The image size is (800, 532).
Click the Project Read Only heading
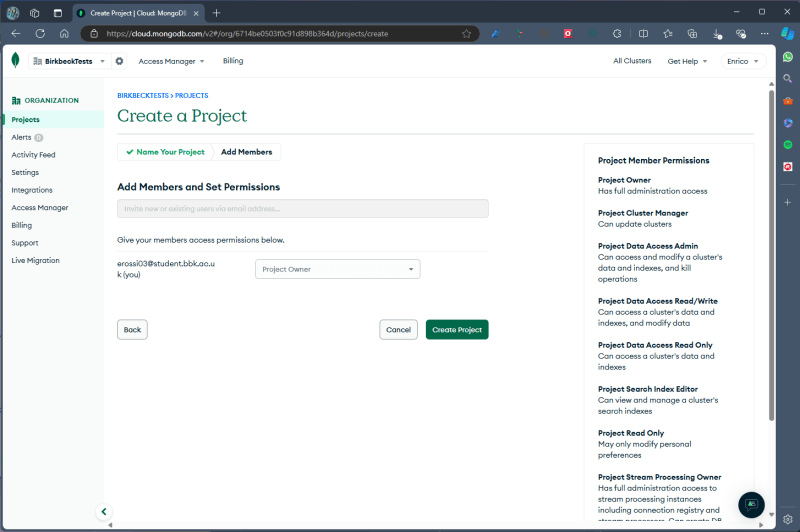631,433
